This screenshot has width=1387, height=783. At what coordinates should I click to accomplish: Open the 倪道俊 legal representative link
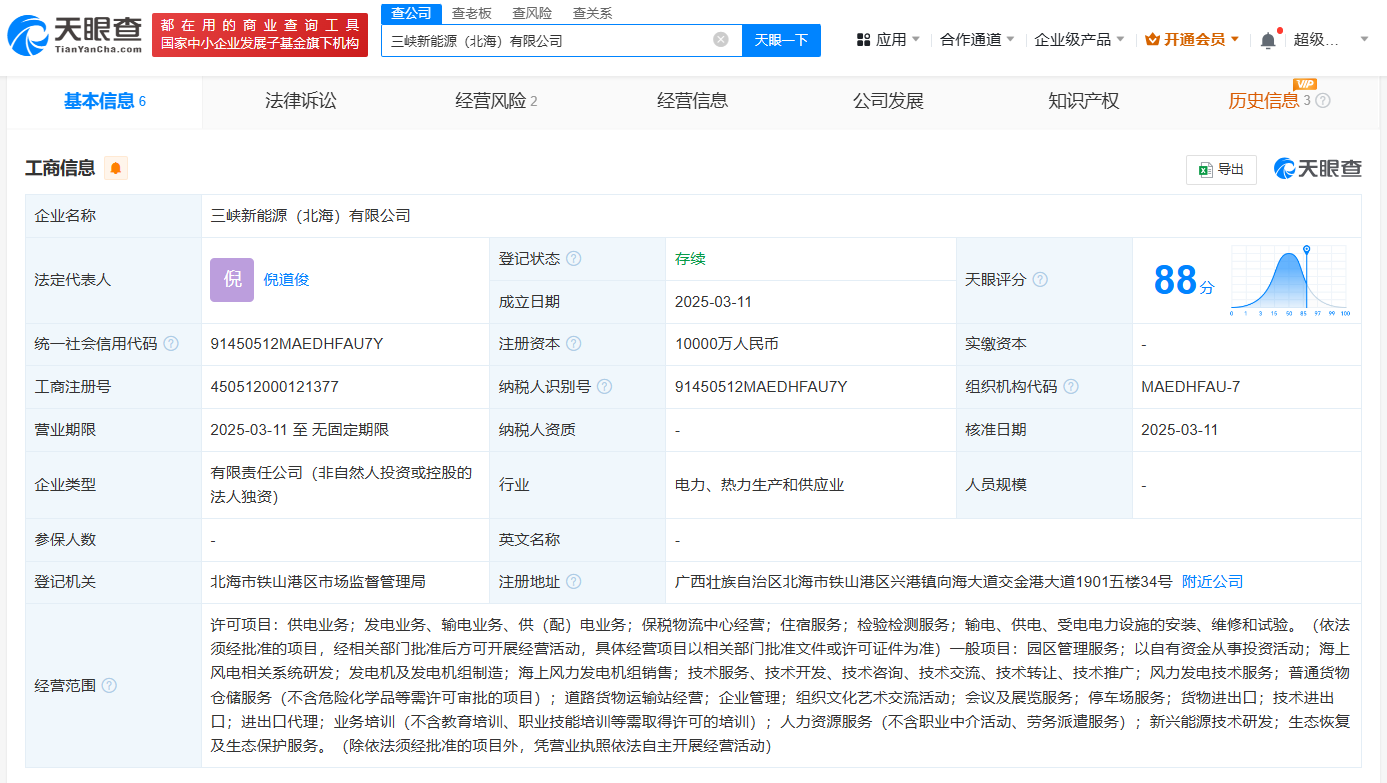(x=286, y=280)
